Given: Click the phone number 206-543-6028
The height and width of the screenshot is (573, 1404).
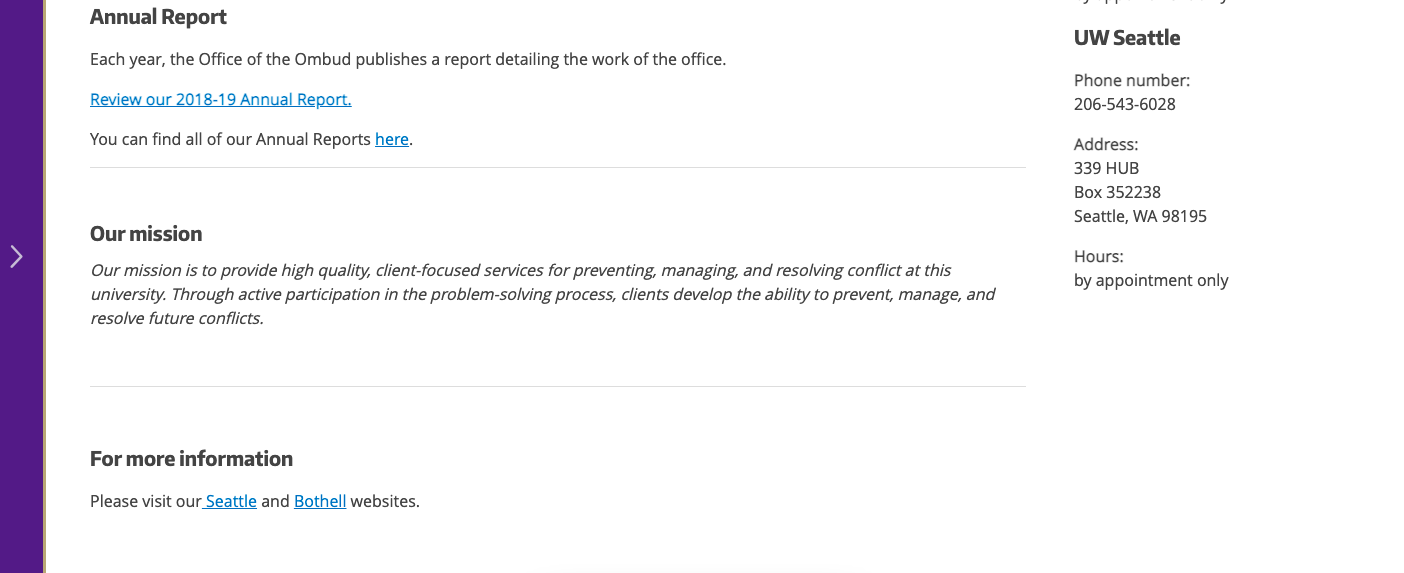Looking at the screenshot, I should 1125,104.
